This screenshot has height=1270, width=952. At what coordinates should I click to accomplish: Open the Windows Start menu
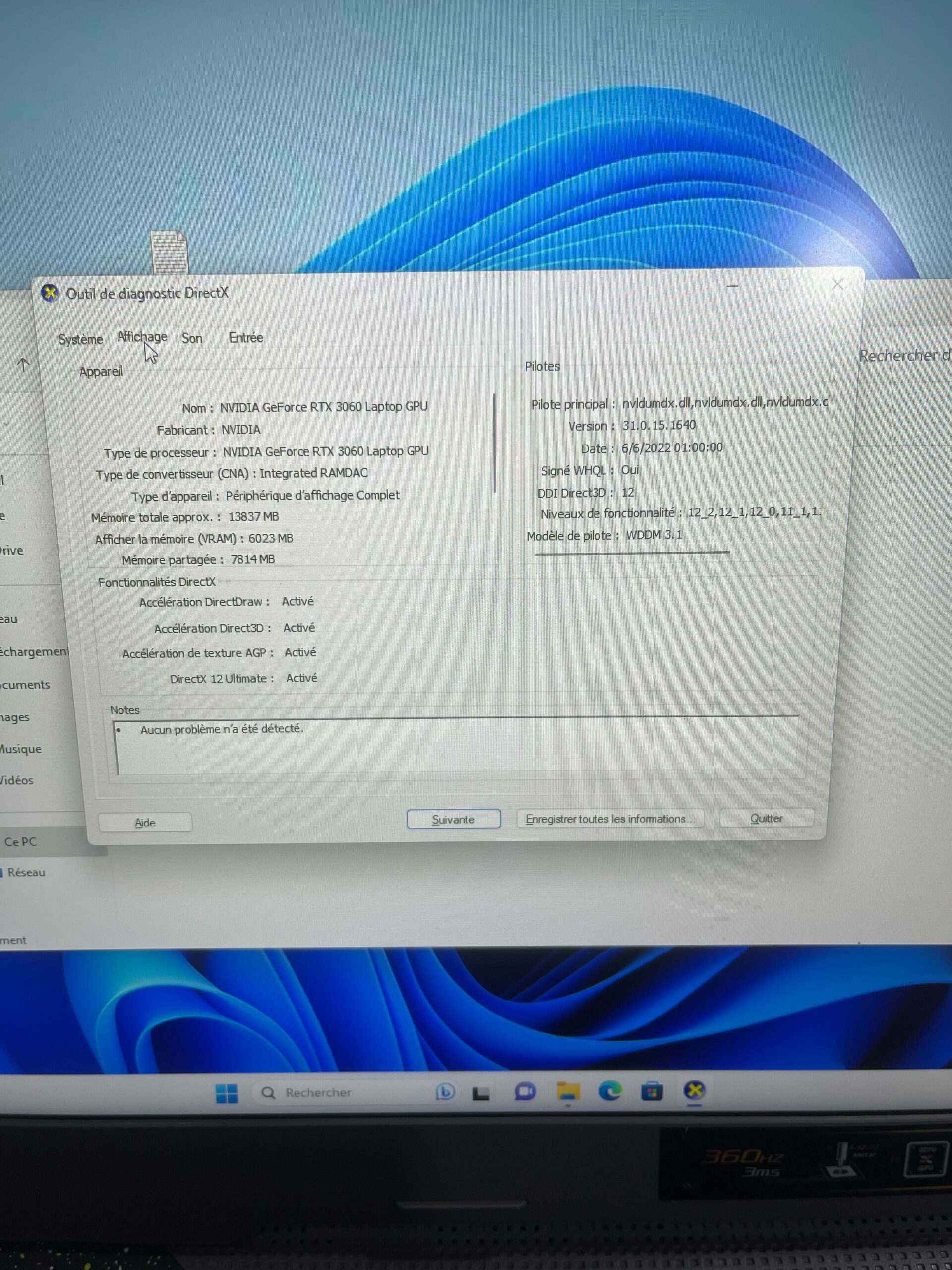pos(227,1093)
